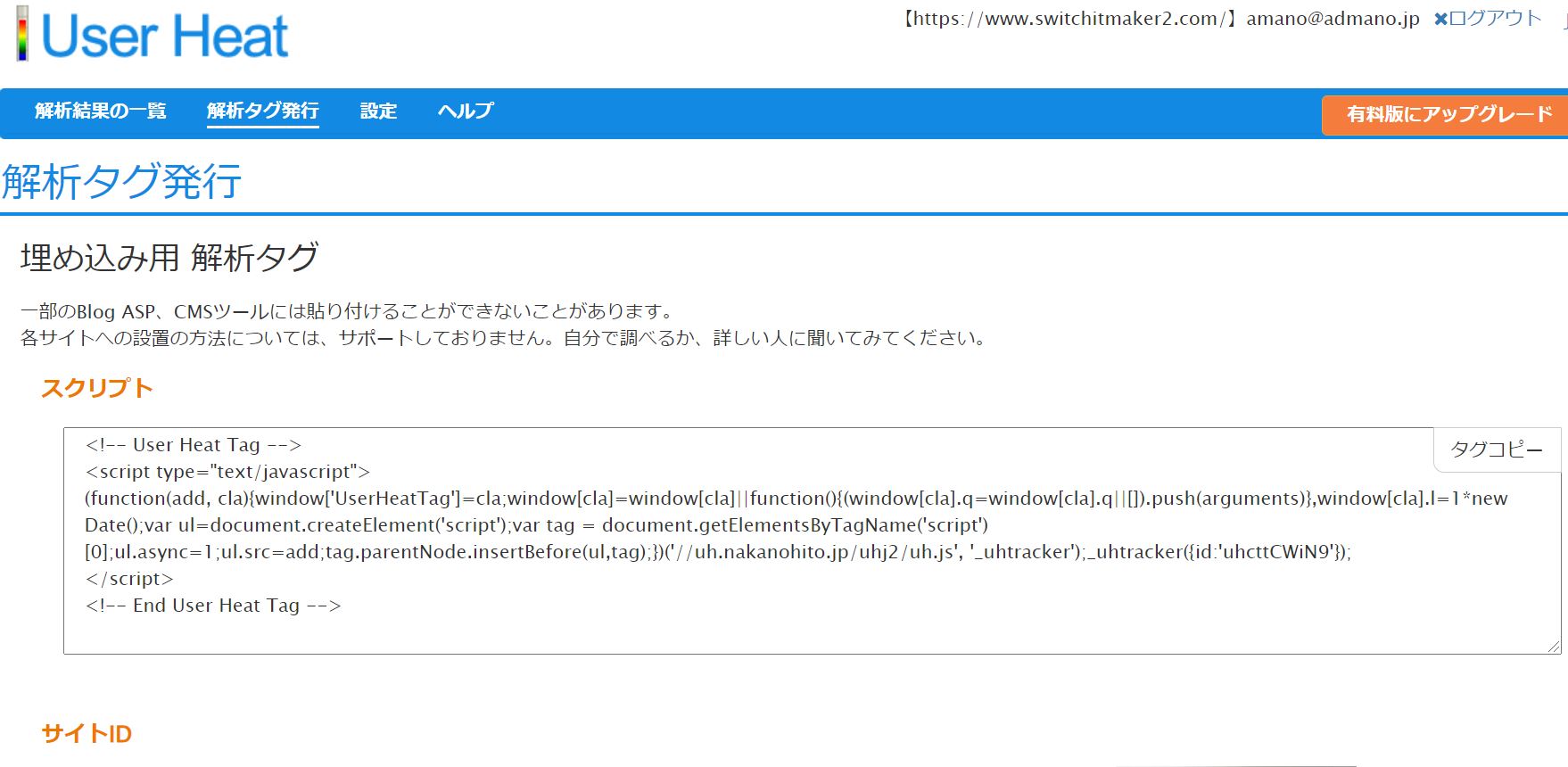Log out via ログアウト link

pyautogui.click(x=1495, y=19)
